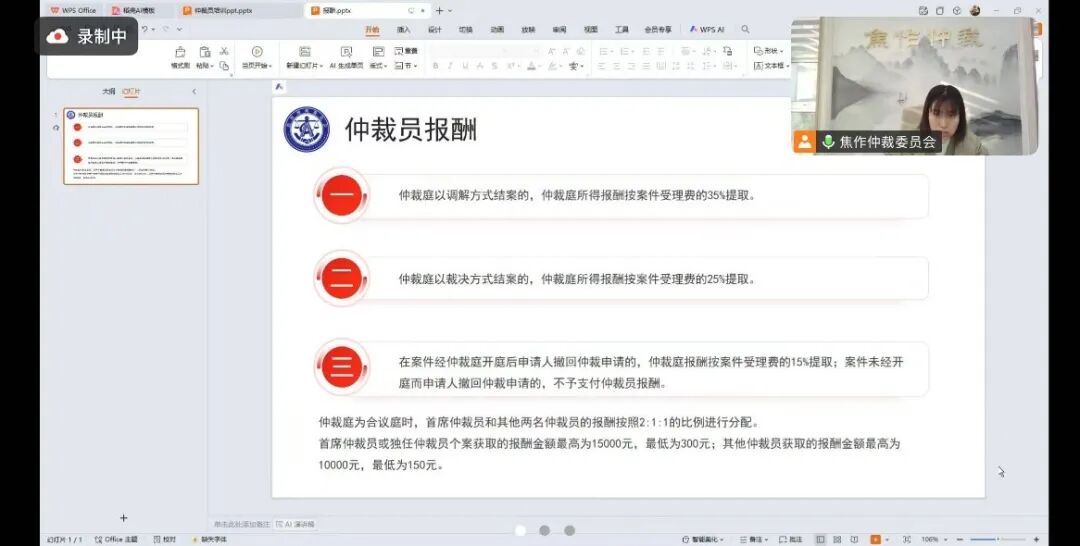Start slideshow with 当页开始 button
Screen dimensions: 1080x546
click(256, 52)
